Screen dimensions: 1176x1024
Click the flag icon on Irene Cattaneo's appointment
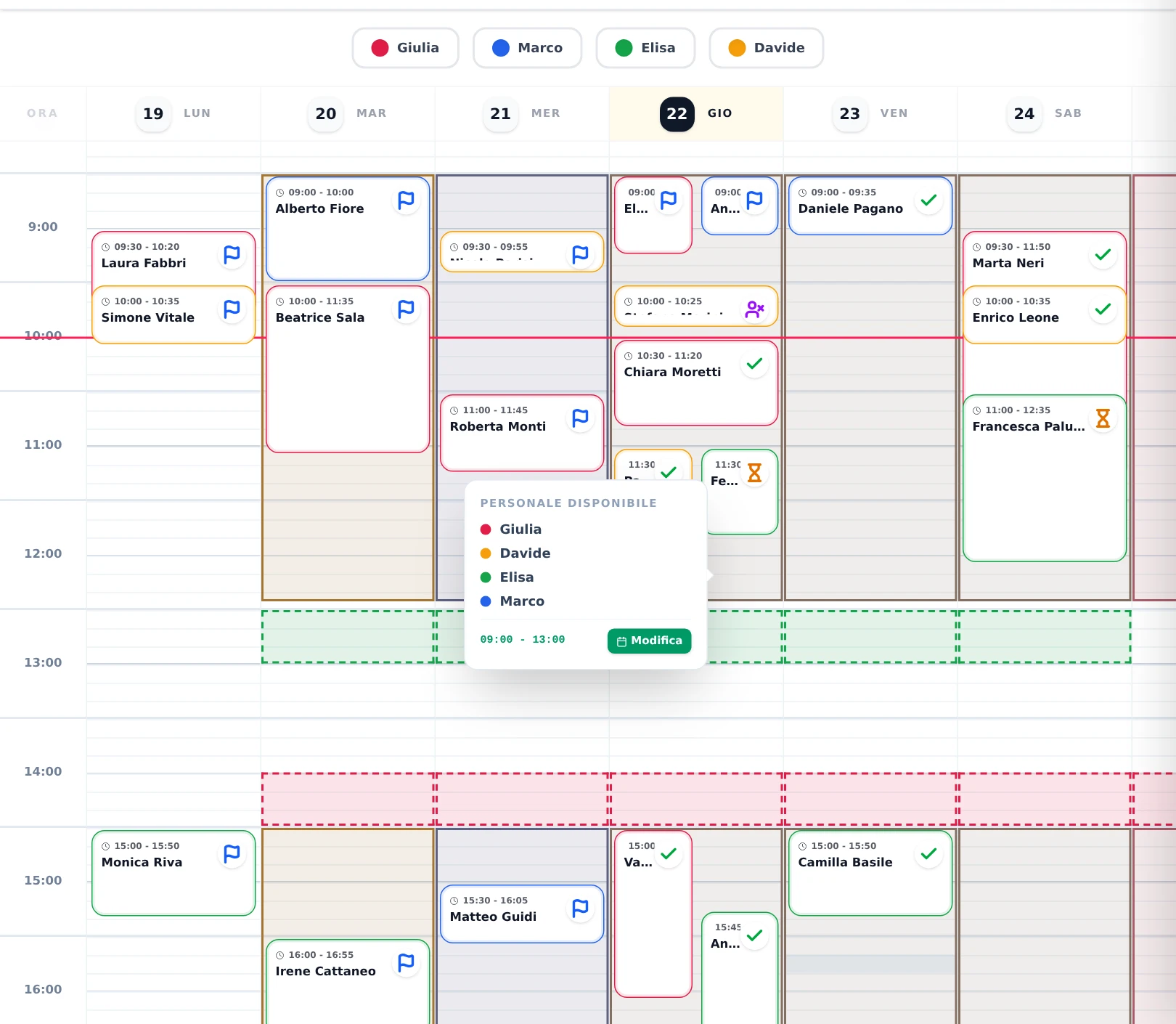tap(406, 963)
